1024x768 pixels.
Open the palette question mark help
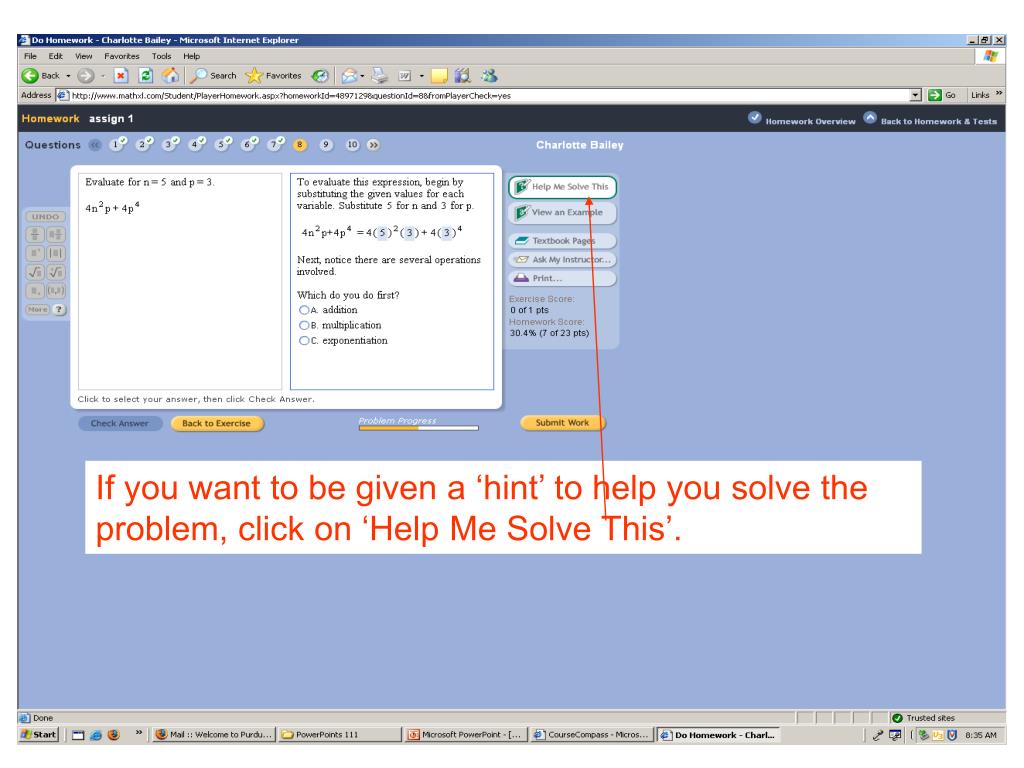[x=59, y=310]
